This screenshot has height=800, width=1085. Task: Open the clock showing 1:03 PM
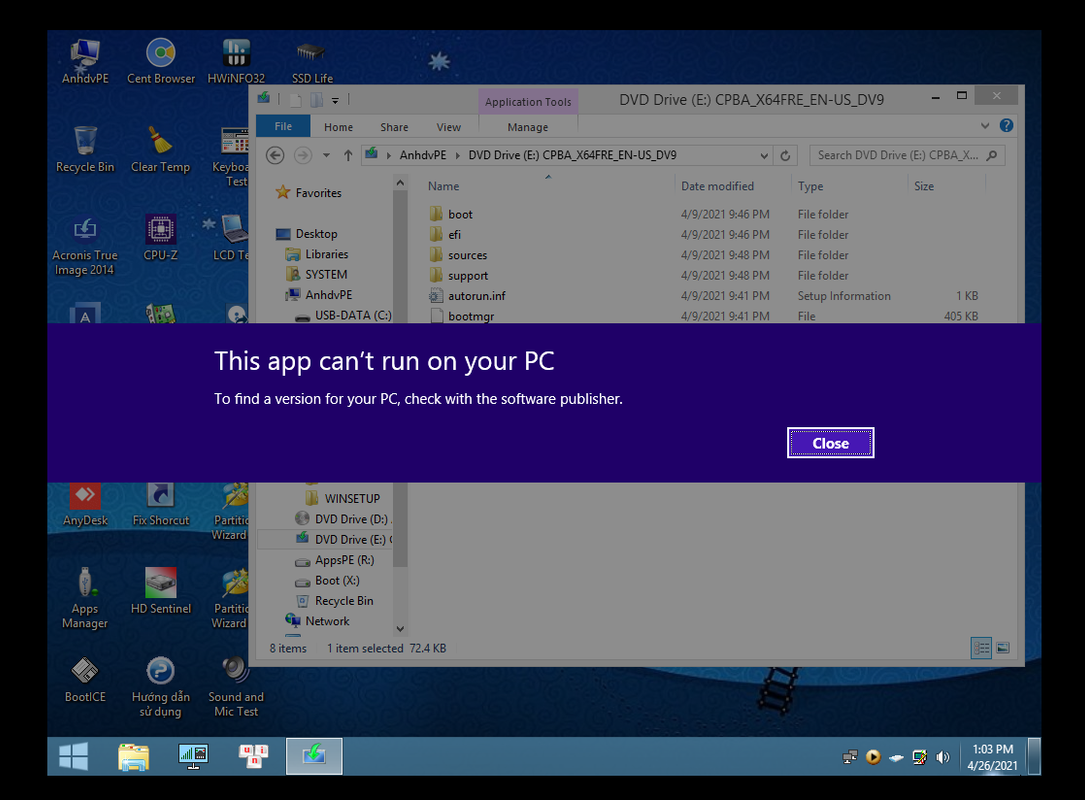tap(993, 757)
